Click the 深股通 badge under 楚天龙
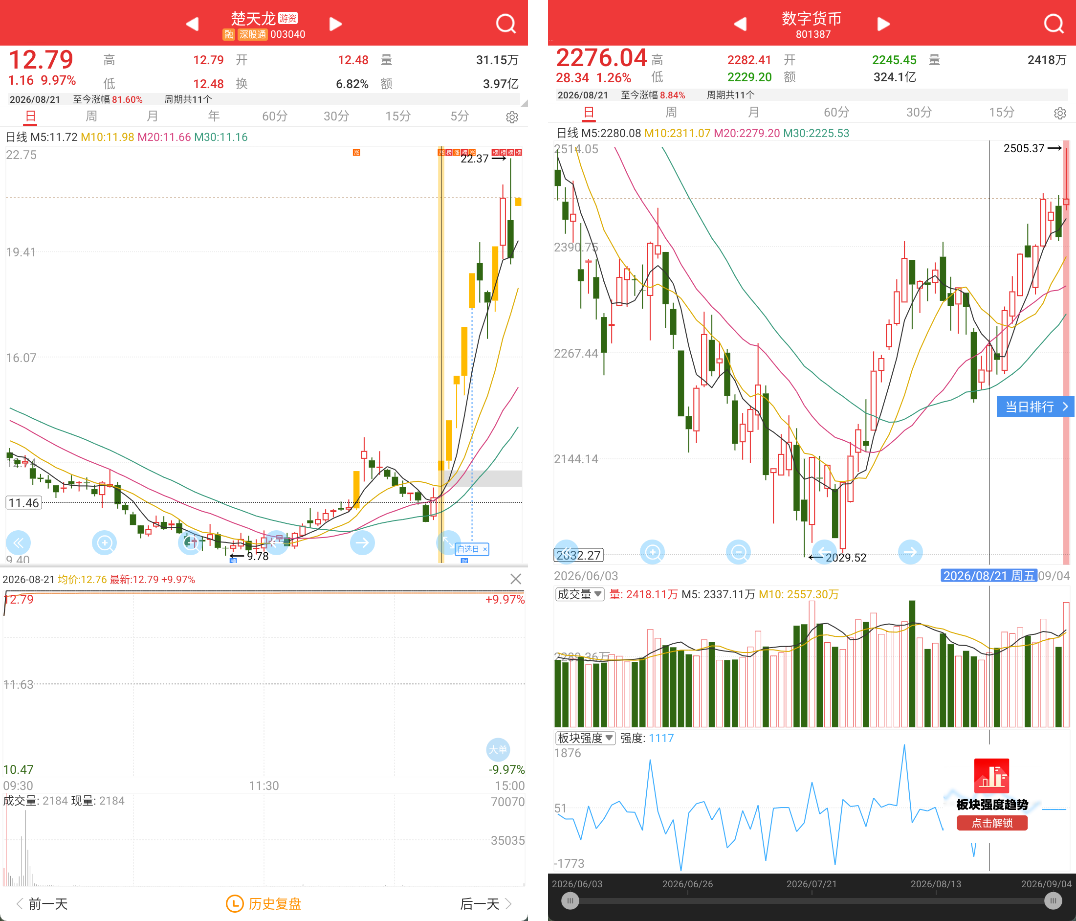 [253, 34]
